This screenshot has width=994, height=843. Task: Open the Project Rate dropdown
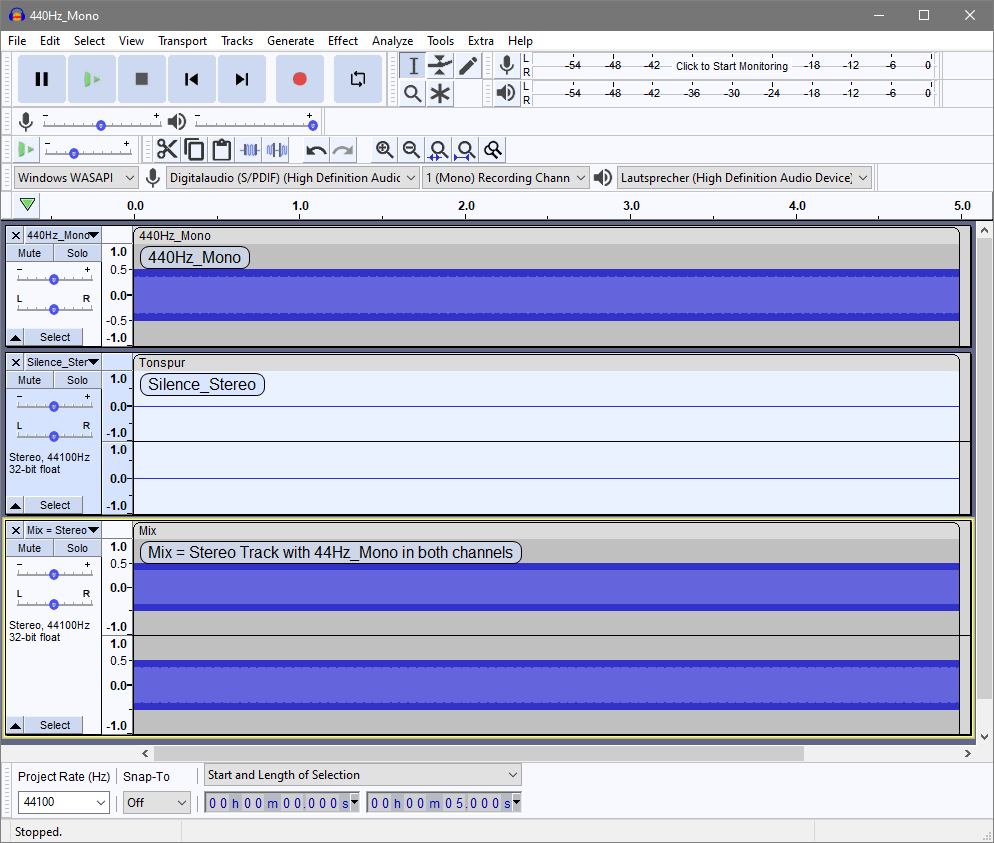coord(64,802)
